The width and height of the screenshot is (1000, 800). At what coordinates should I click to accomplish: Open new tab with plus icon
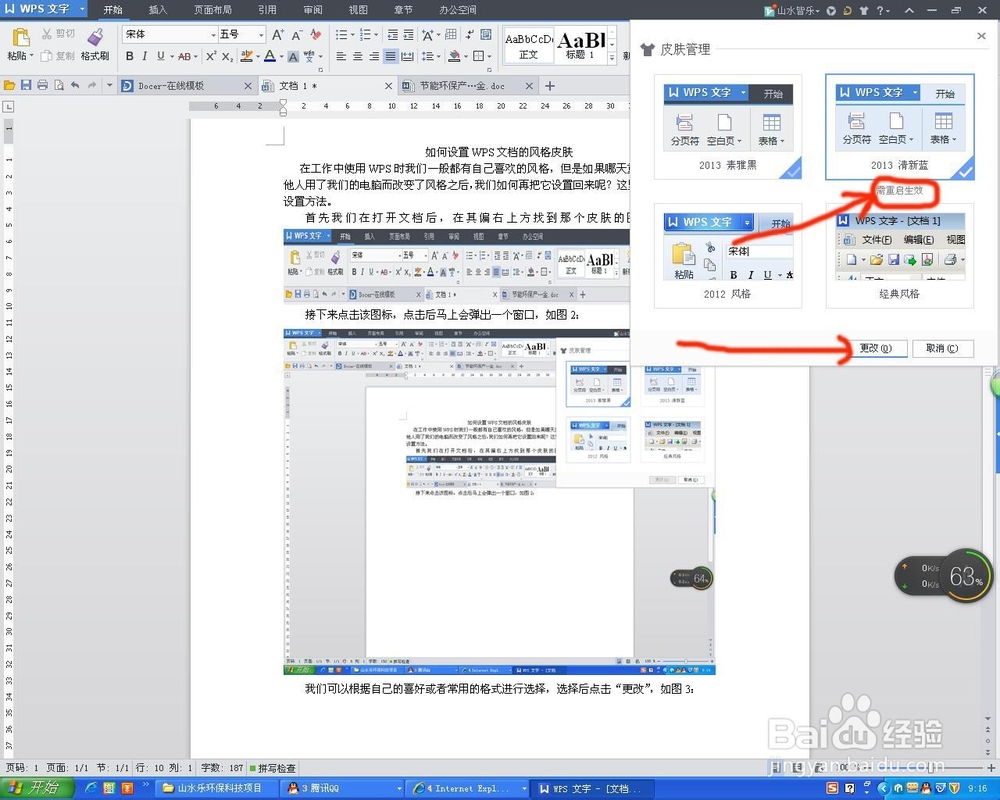550,85
